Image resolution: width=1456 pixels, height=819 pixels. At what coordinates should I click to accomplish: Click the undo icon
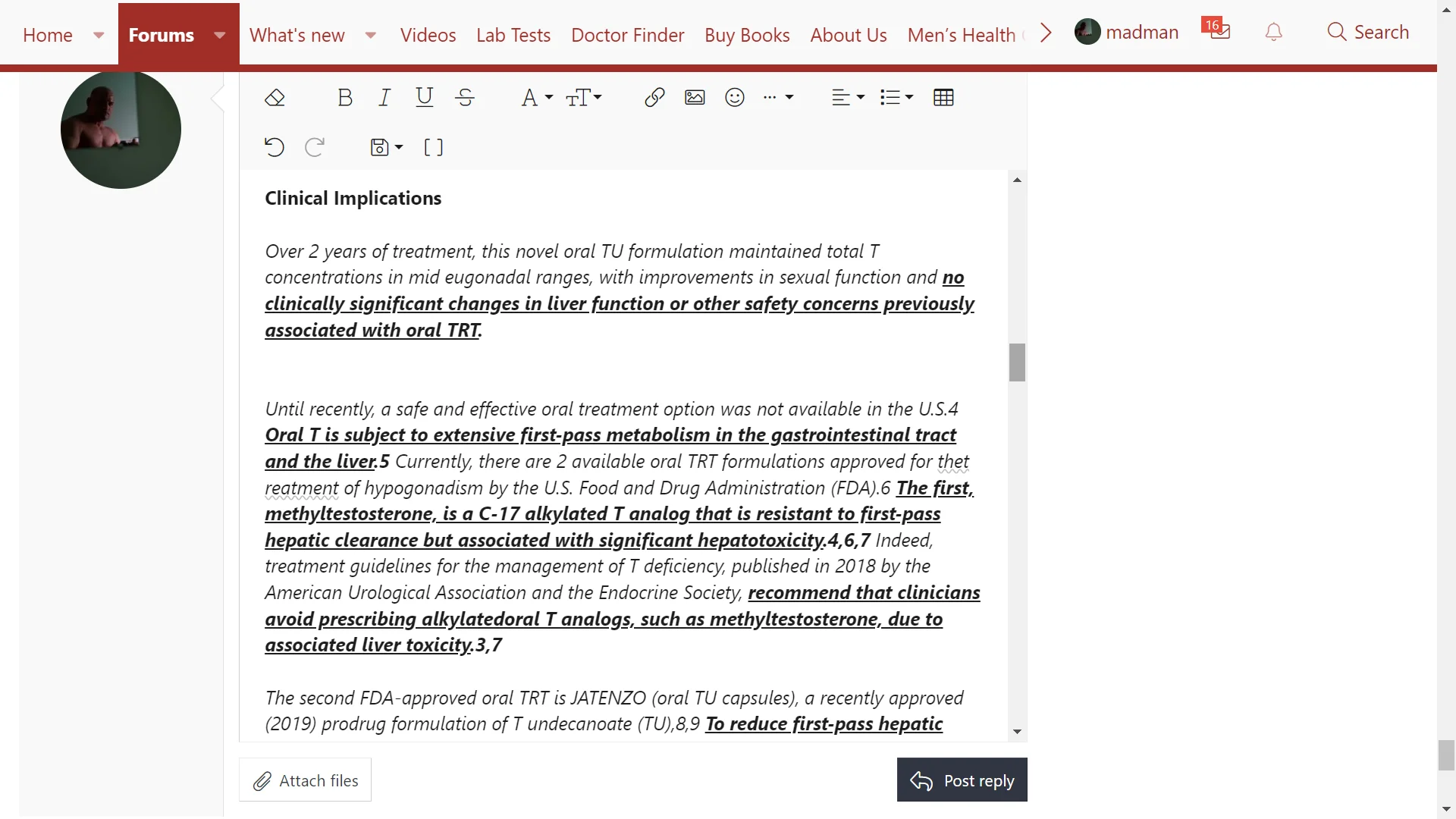(275, 147)
